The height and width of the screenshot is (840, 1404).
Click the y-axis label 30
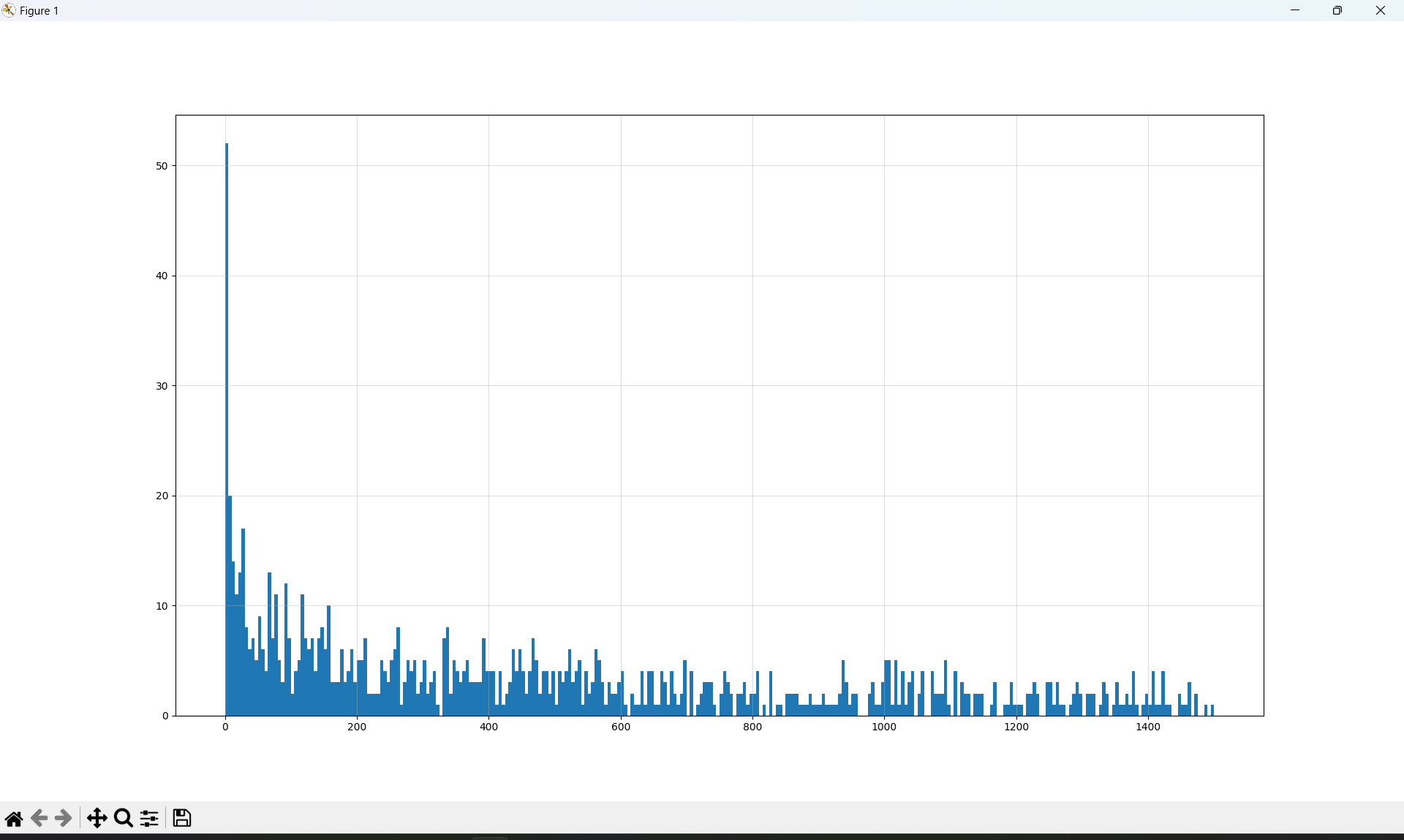coord(162,386)
